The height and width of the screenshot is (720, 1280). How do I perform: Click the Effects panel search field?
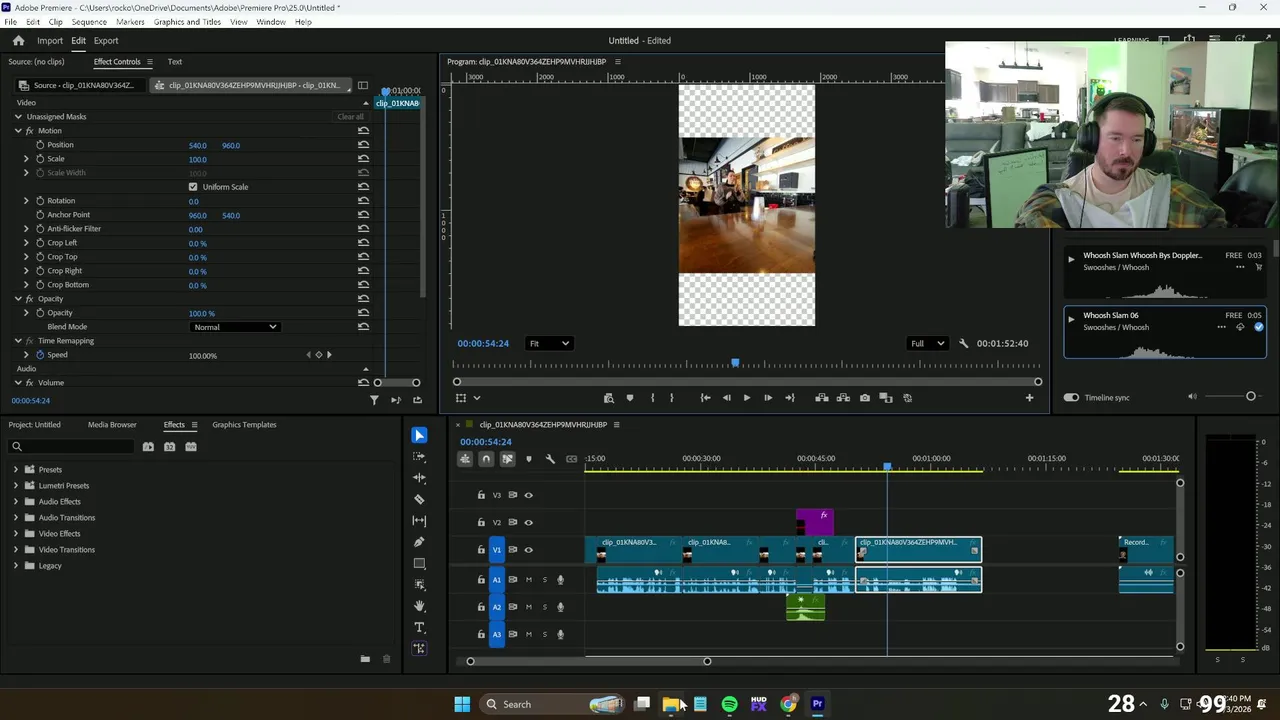pos(70,447)
